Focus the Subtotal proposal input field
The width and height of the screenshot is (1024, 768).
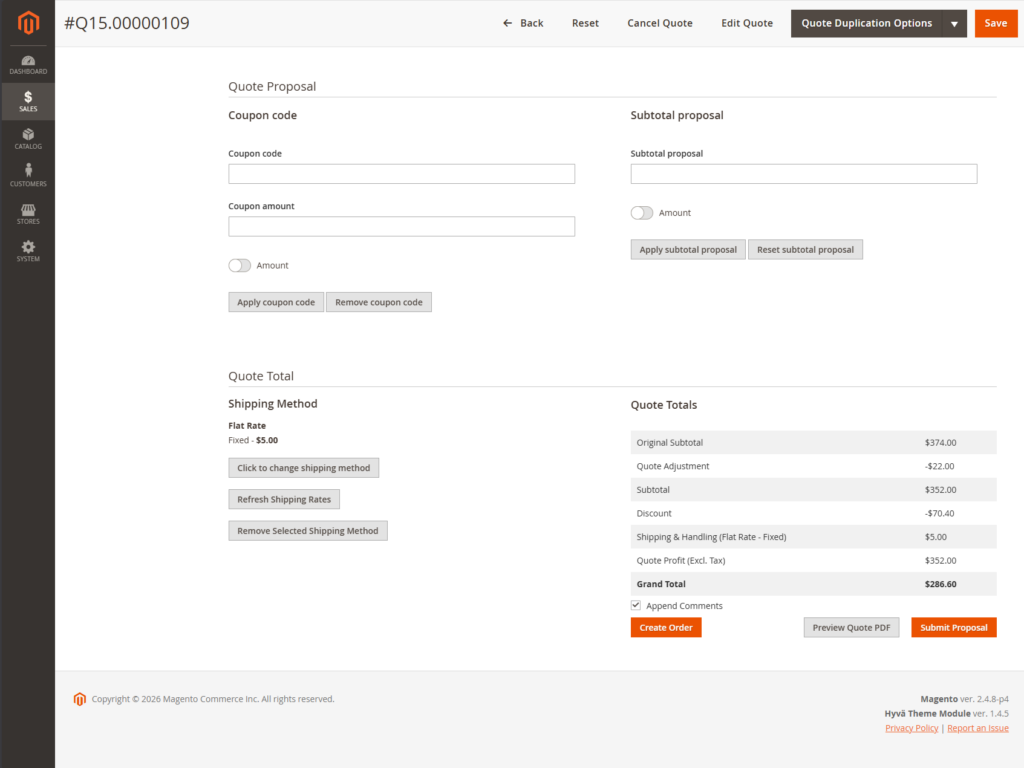(804, 174)
